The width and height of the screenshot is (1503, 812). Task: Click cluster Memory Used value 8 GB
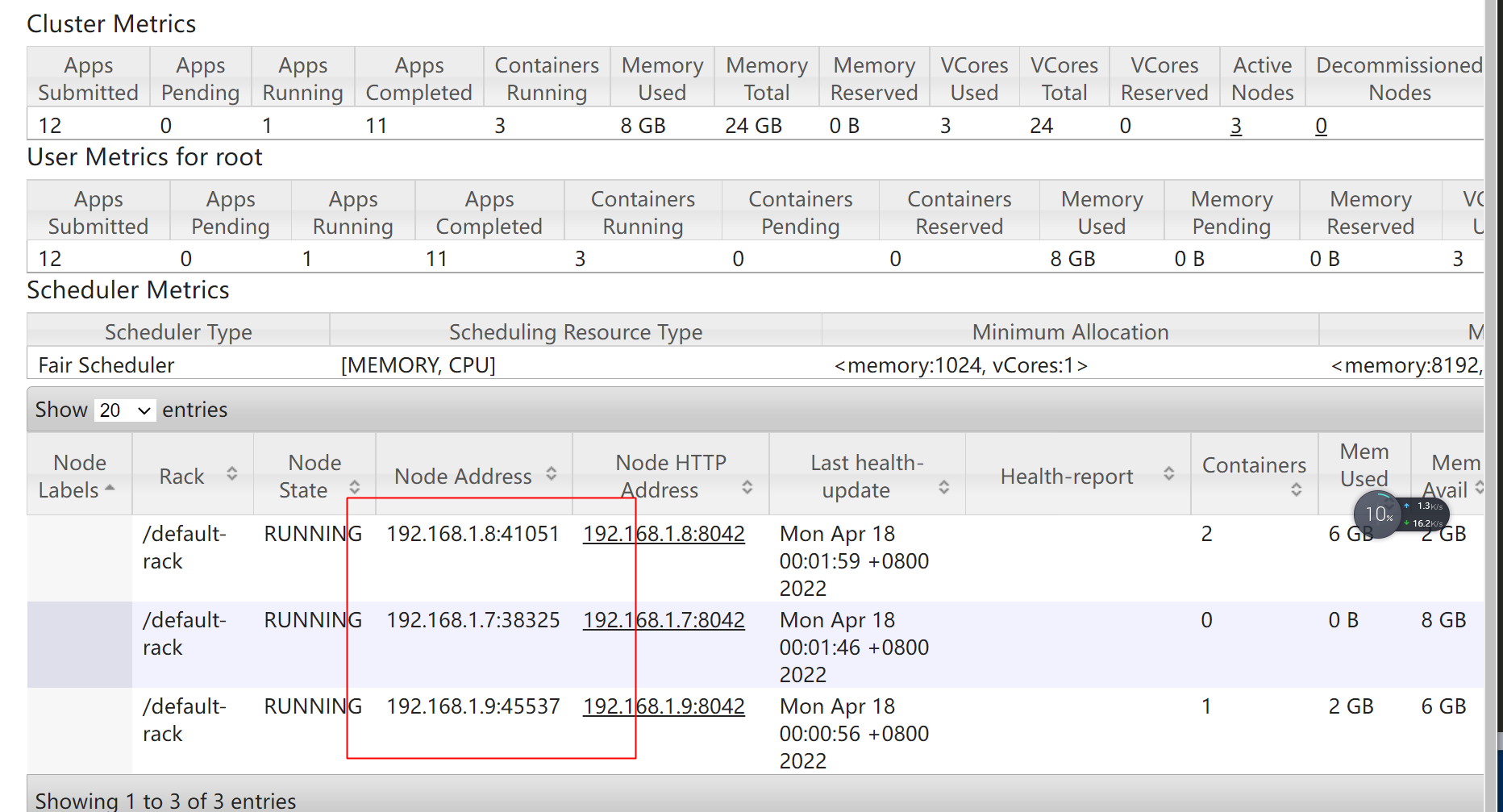coord(643,126)
